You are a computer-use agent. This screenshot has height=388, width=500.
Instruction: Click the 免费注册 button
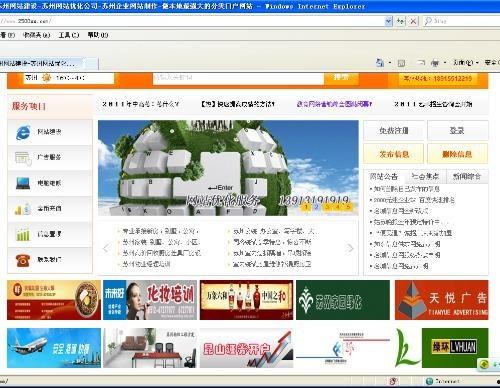point(394,131)
